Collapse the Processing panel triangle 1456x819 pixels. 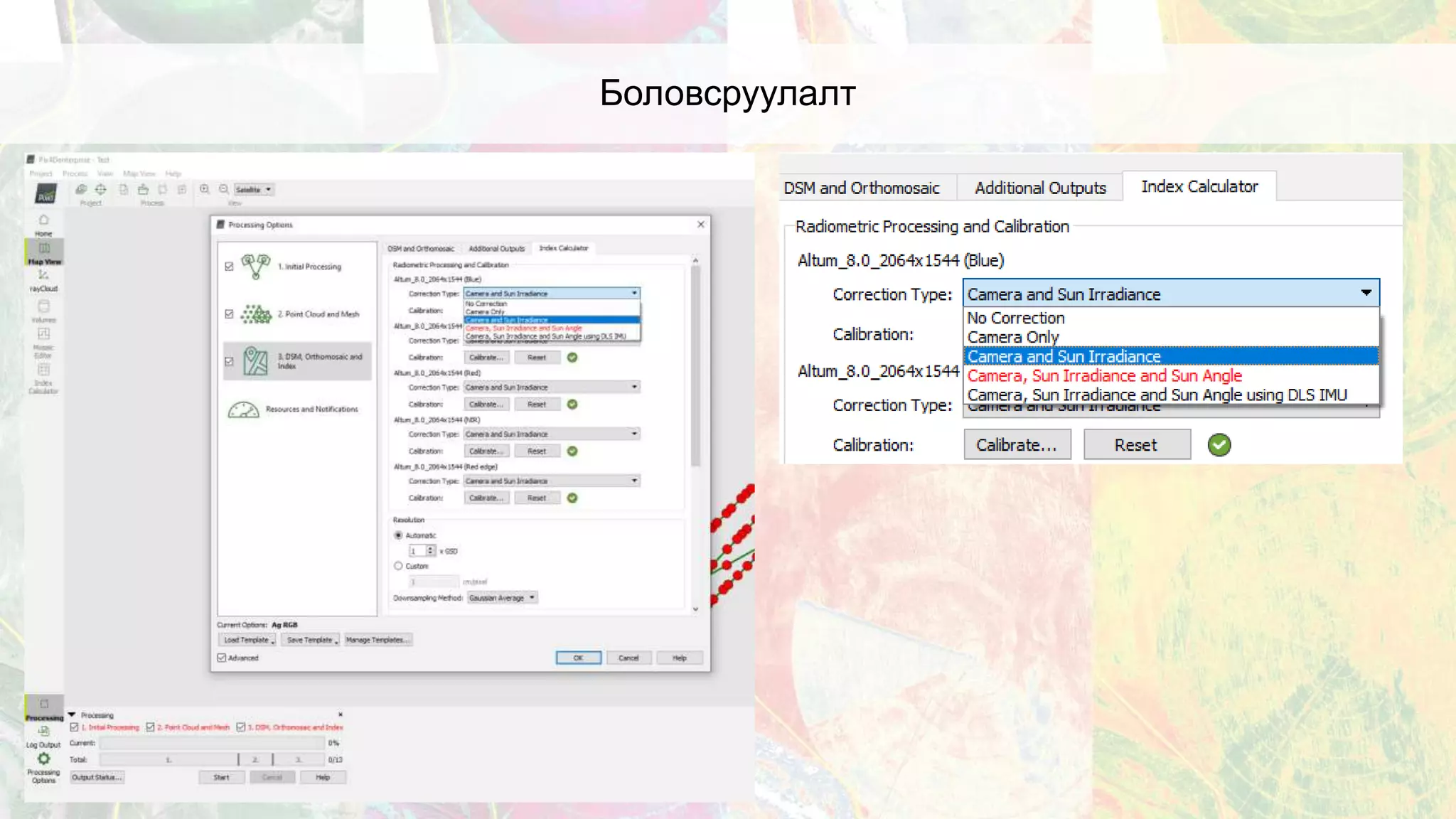tap(72, 714)
